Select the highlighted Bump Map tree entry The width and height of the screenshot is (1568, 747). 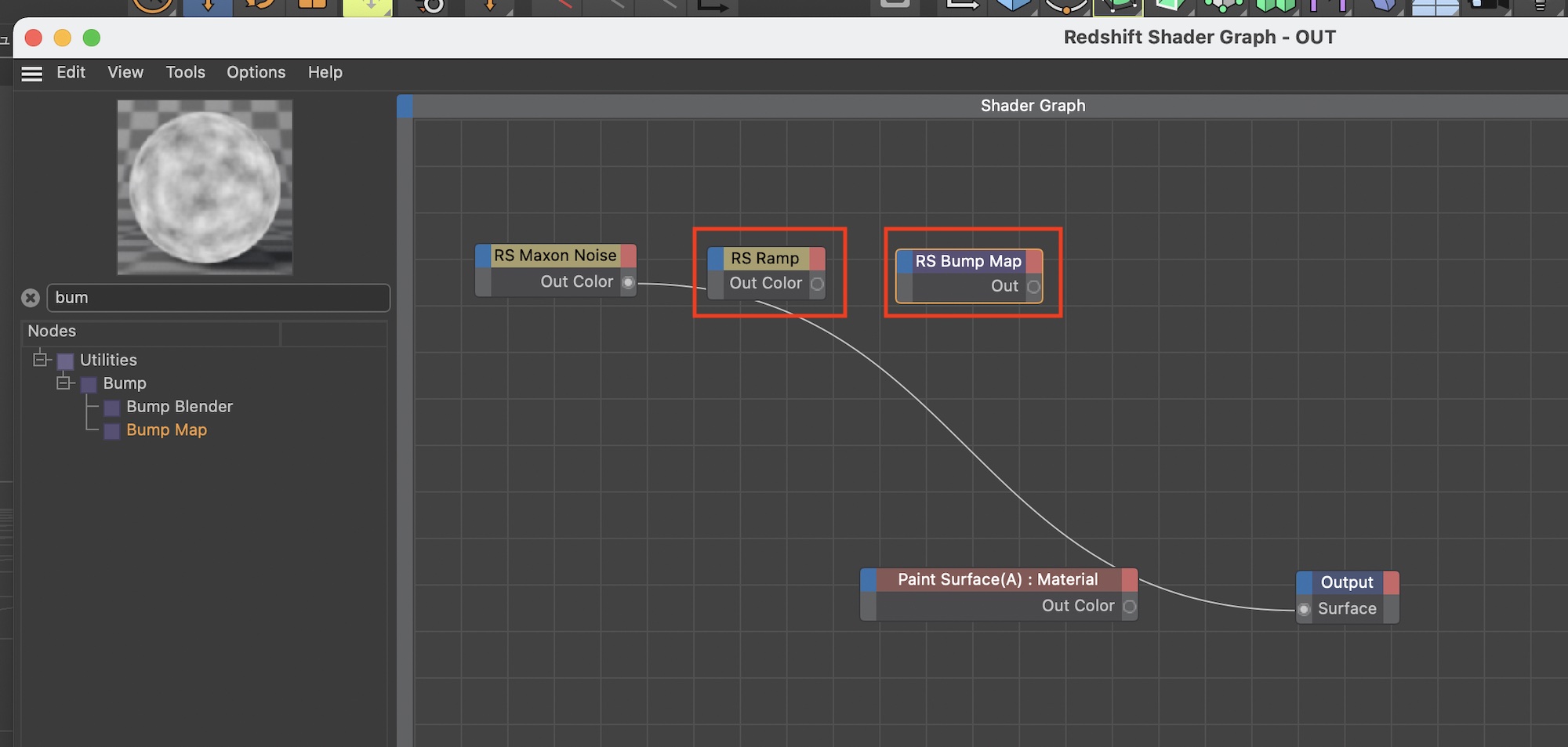point(166,430)
